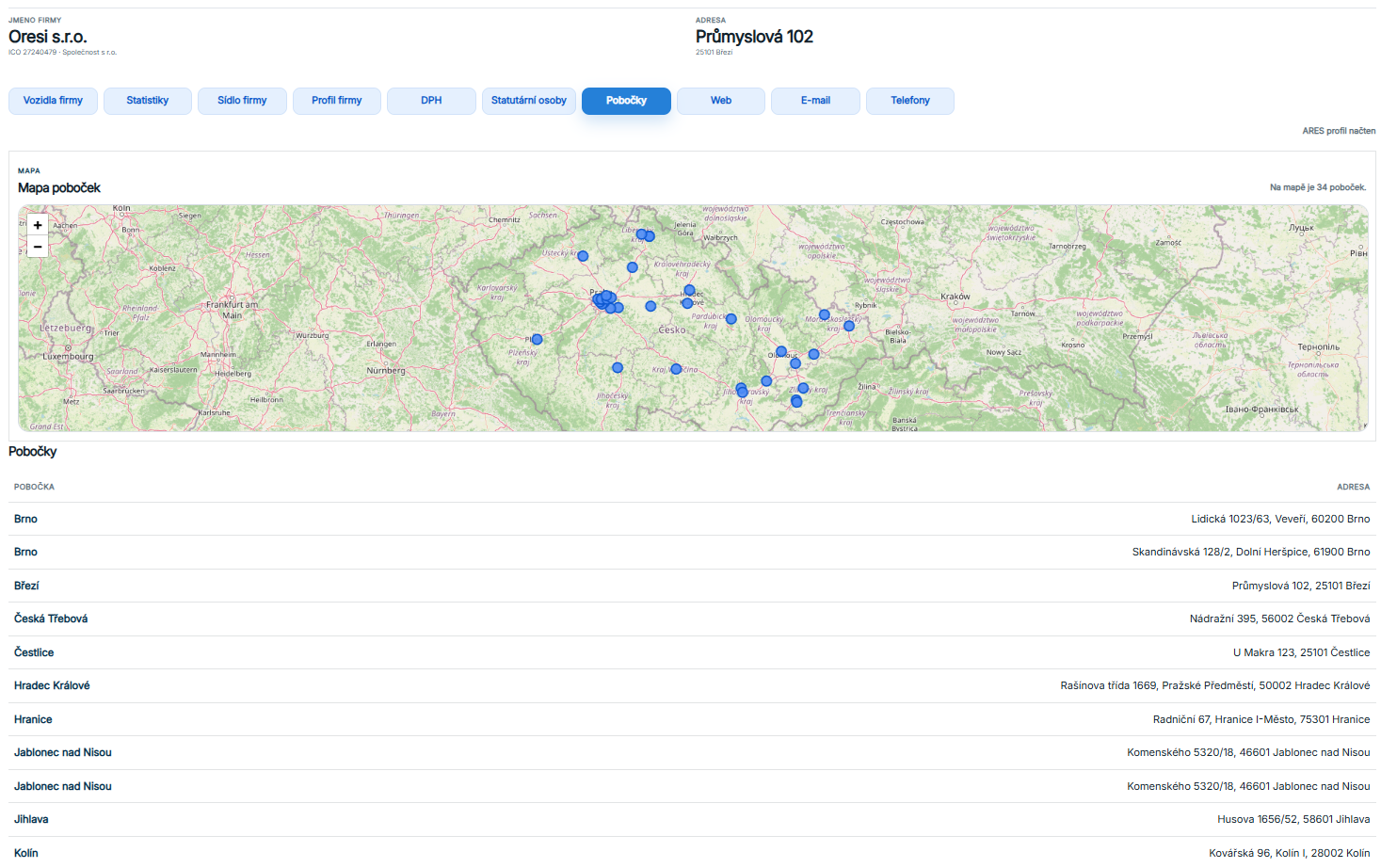Click the ARES profil načten status text

coord(1339,131)
